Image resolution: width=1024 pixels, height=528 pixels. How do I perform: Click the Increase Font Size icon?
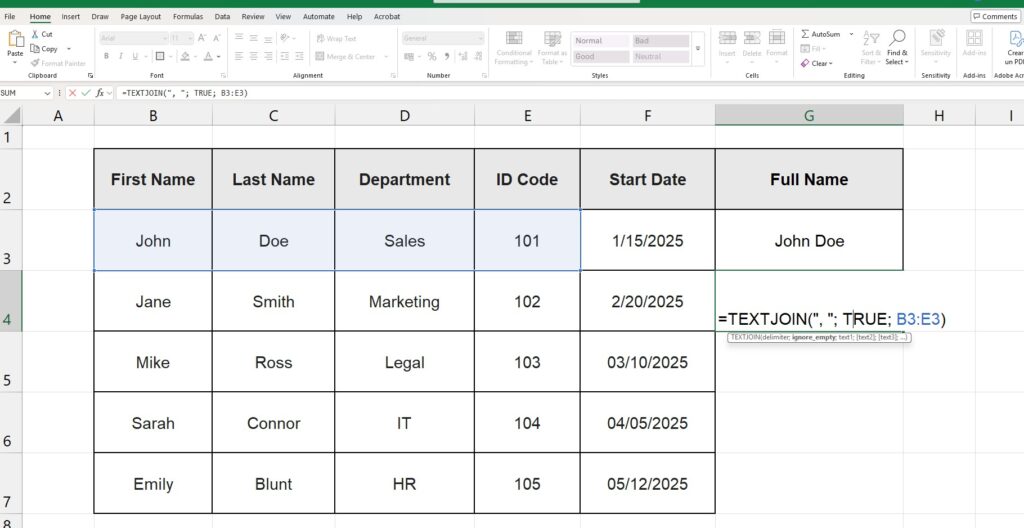click(x=202, y=39)
